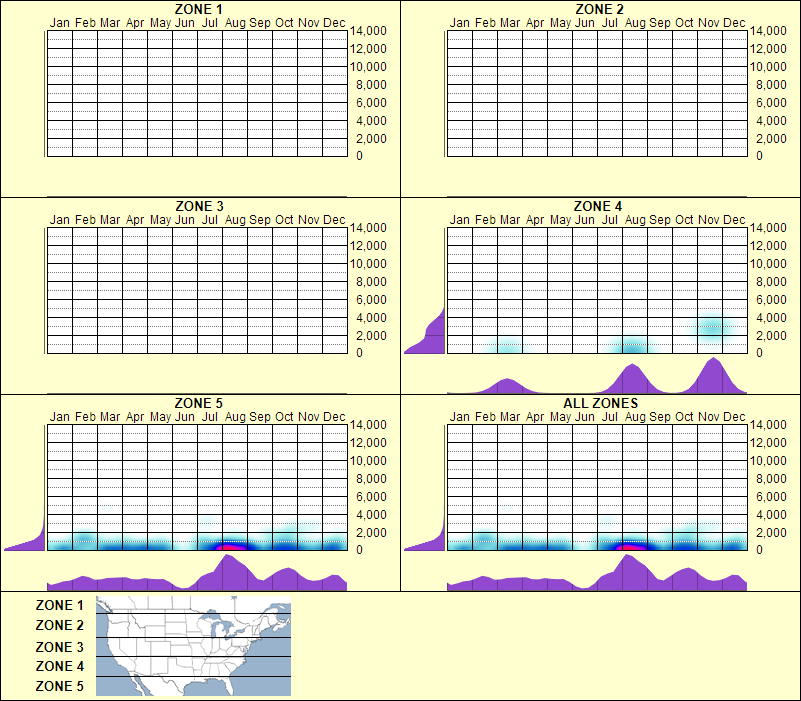Image resolution: width=801 pixels, height=701 pixels.
Task: Click the United States zone map
Action: (190, 645)
